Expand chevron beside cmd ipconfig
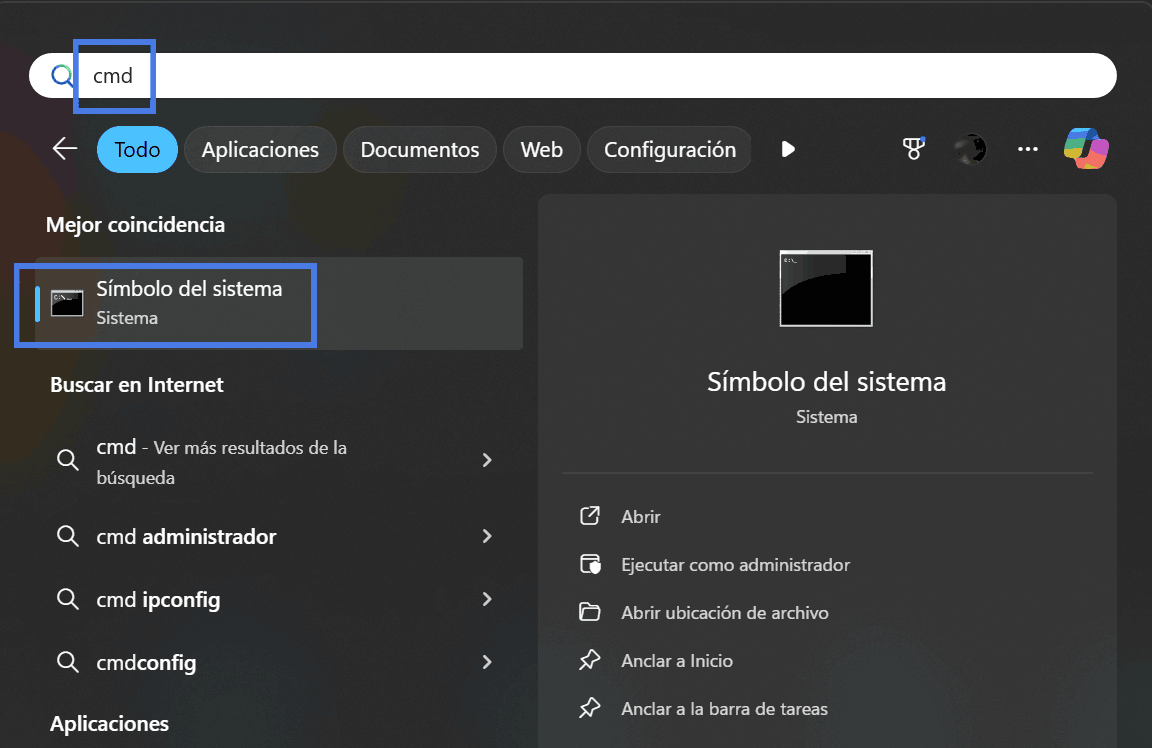This screenshot has height=748, width=1152. 486,599
